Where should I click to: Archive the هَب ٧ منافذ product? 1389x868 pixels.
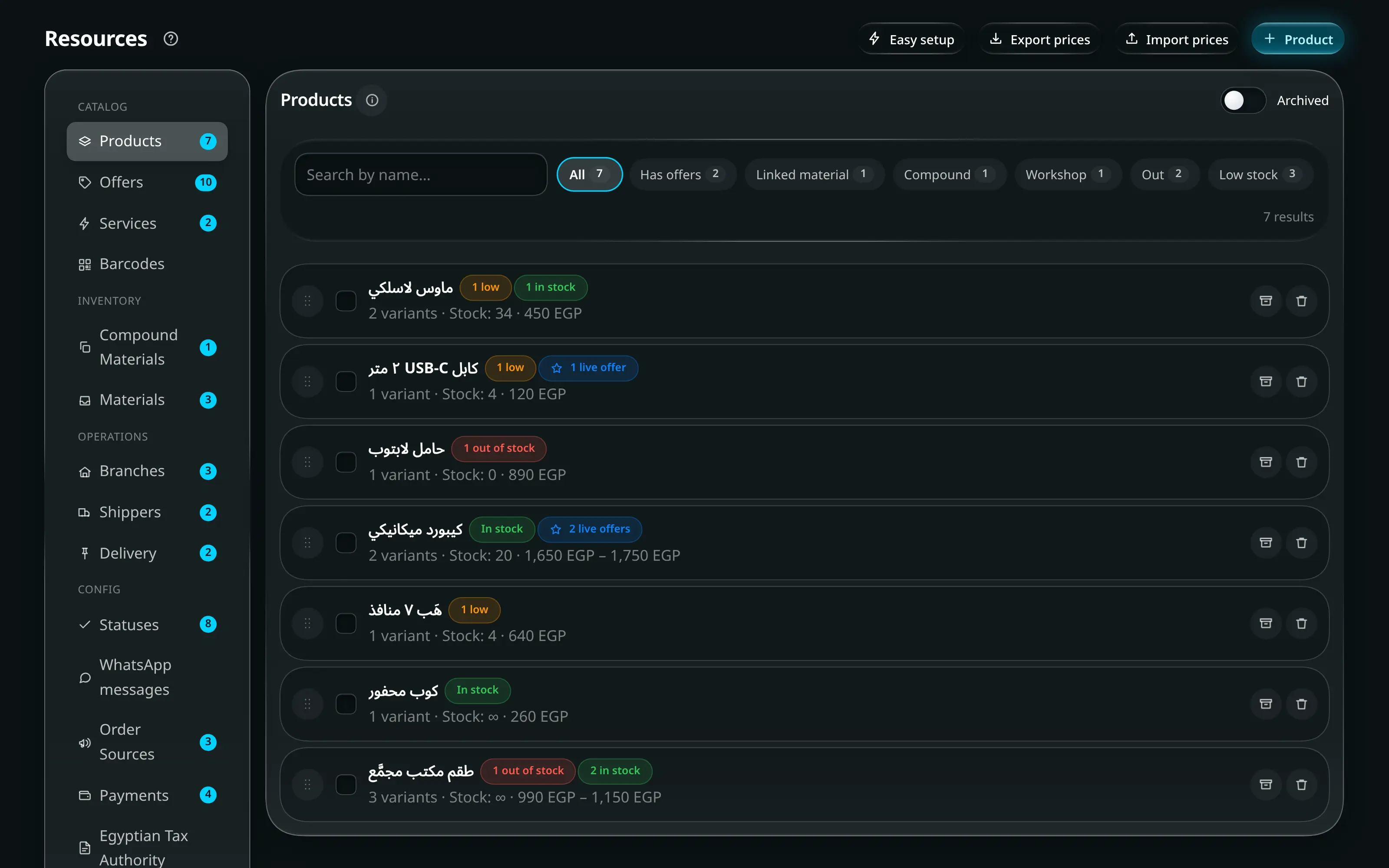(1266, 624)
